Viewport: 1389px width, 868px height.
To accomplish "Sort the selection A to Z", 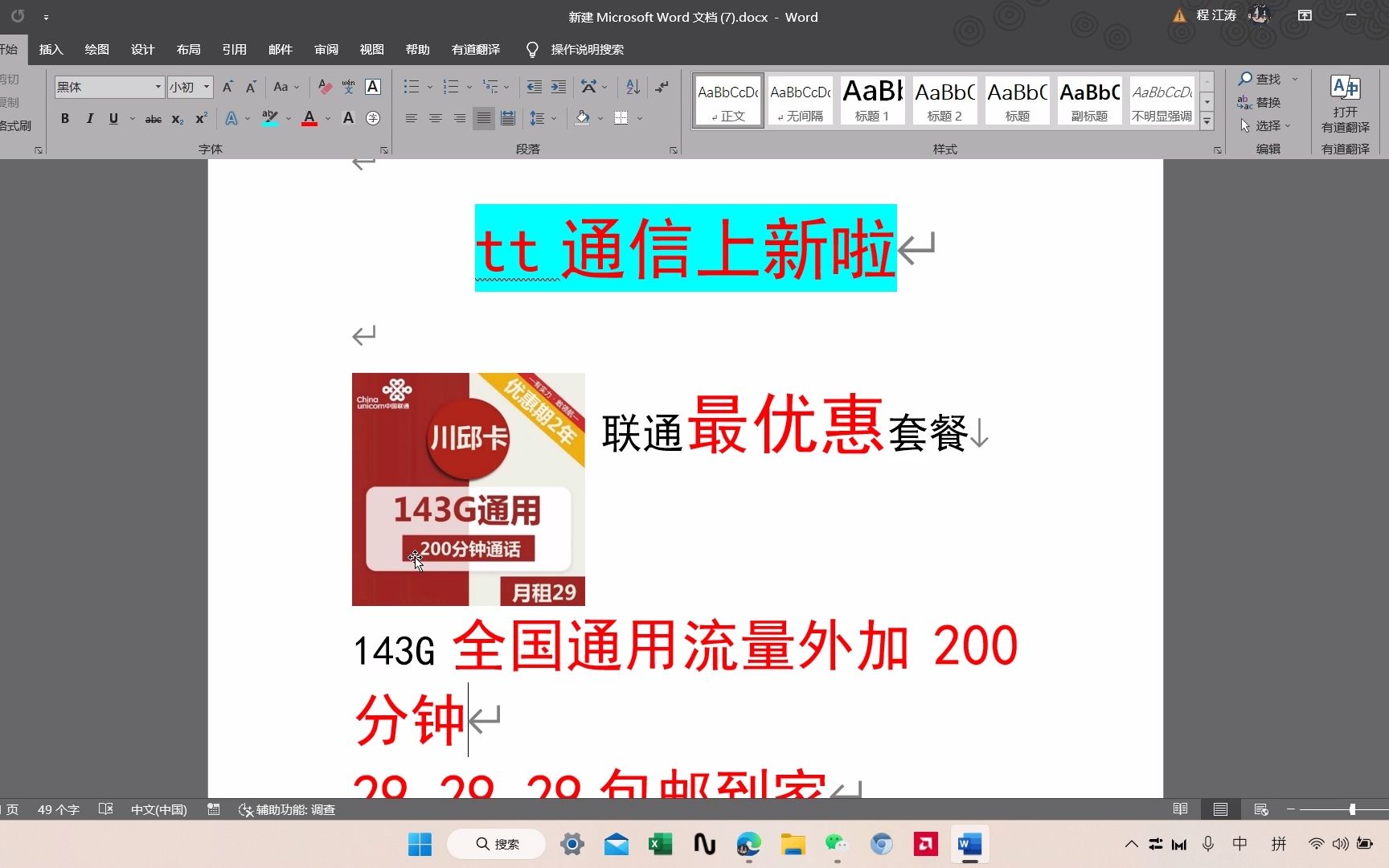I will click(633, 87).
